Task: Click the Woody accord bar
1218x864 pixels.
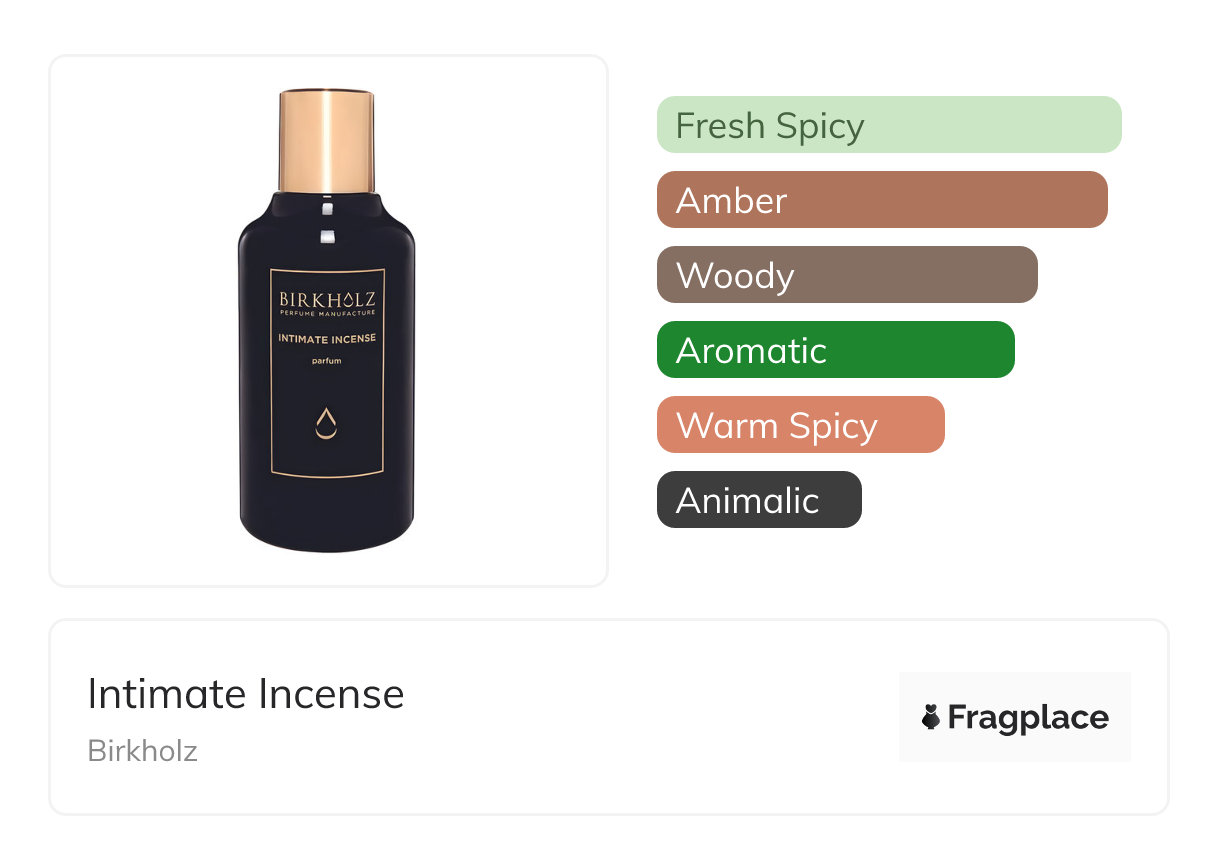Action: [x=847, y=275]
